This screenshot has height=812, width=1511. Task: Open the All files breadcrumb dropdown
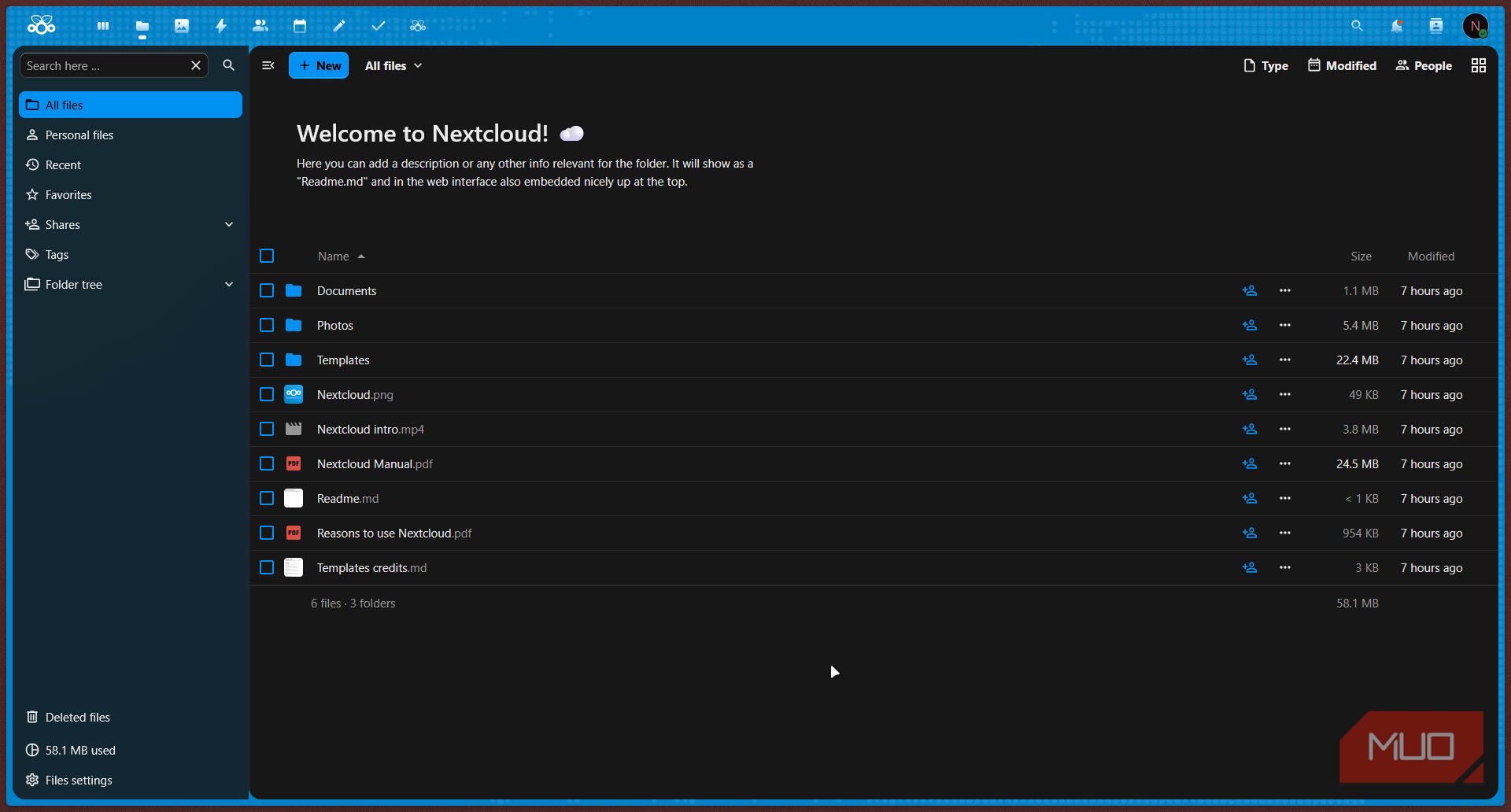(x=393, y=65)
